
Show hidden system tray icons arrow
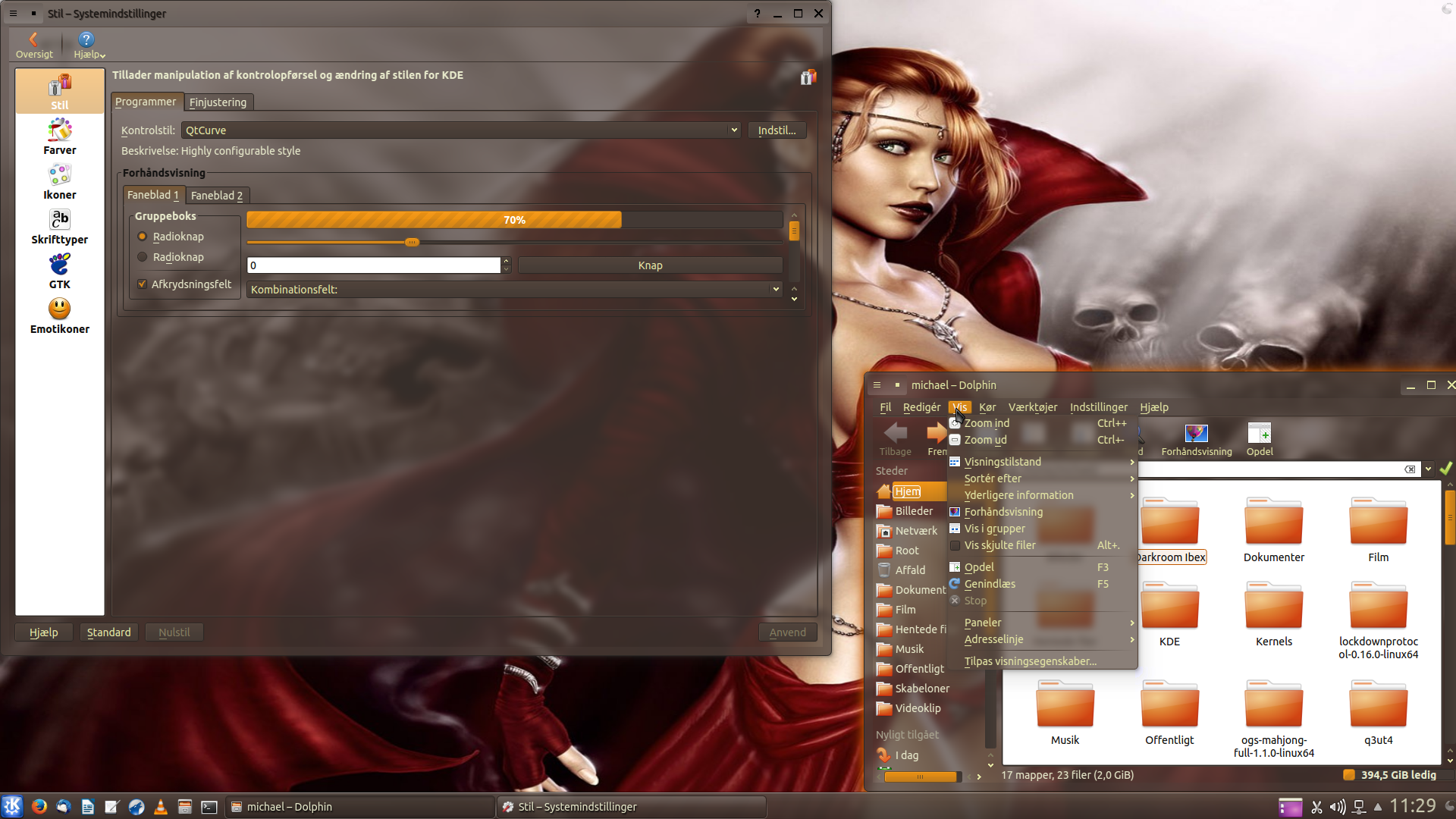(x=1378, y=807)
